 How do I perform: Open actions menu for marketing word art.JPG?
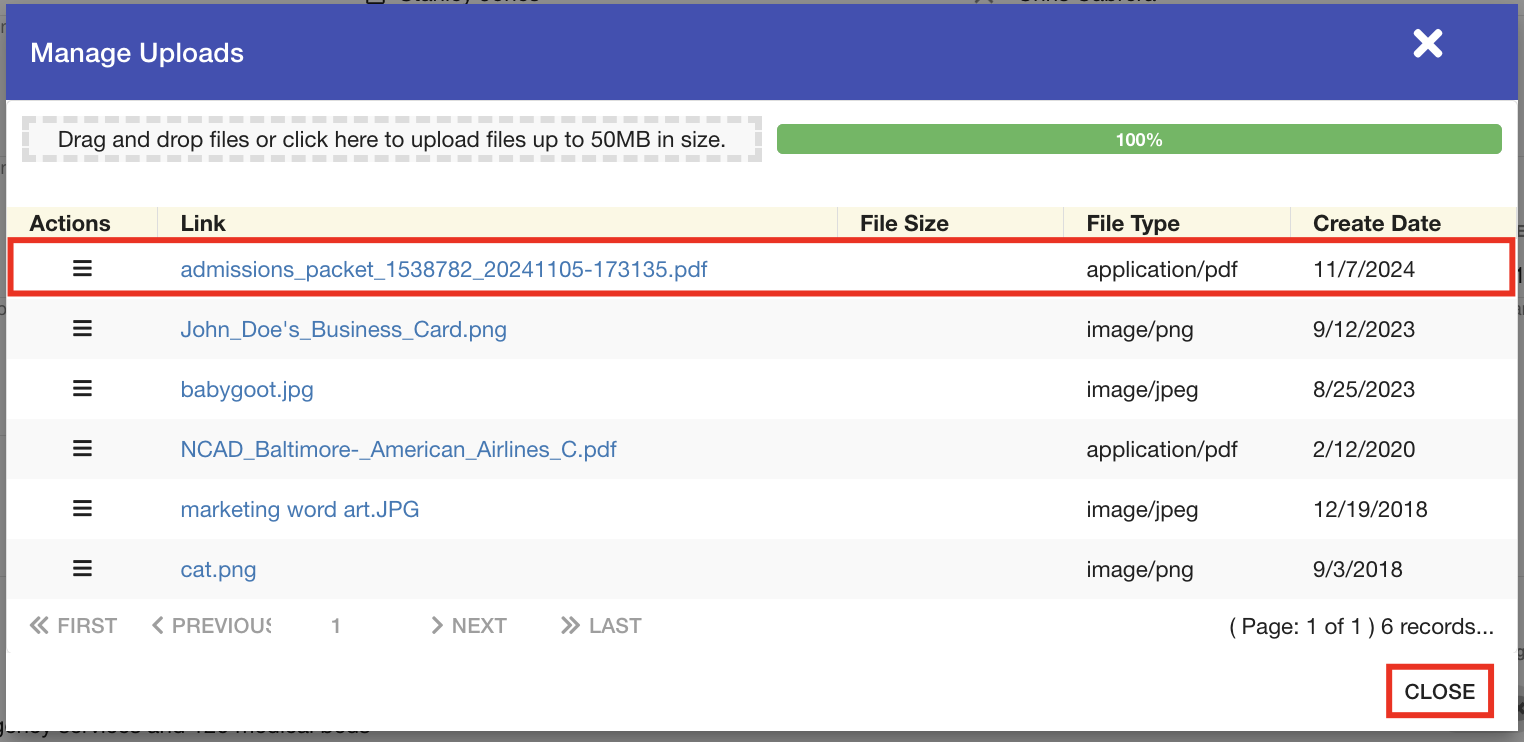click(x=82, y=509)
